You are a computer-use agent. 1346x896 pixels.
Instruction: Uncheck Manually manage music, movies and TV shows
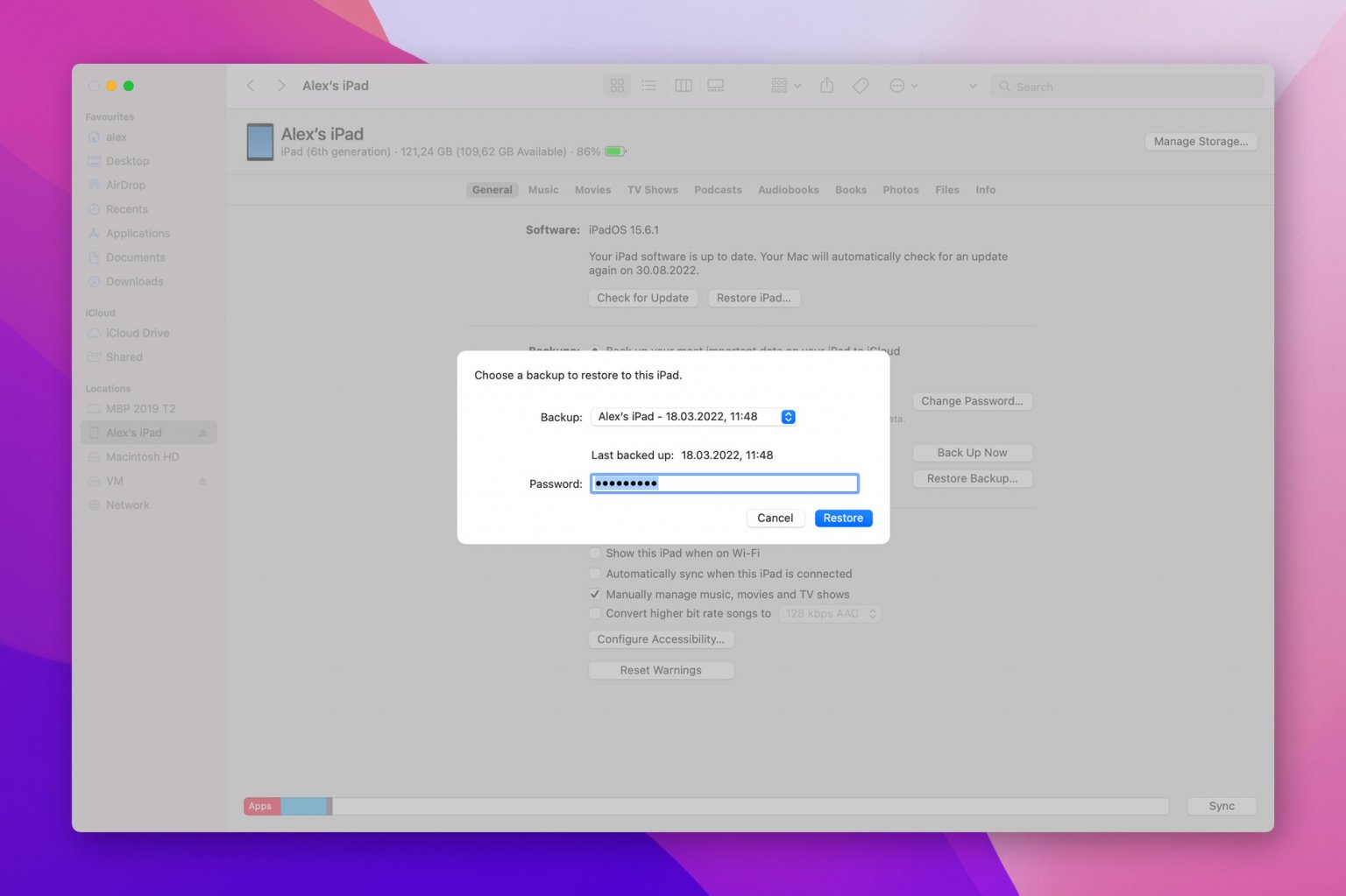pos(595,594)
